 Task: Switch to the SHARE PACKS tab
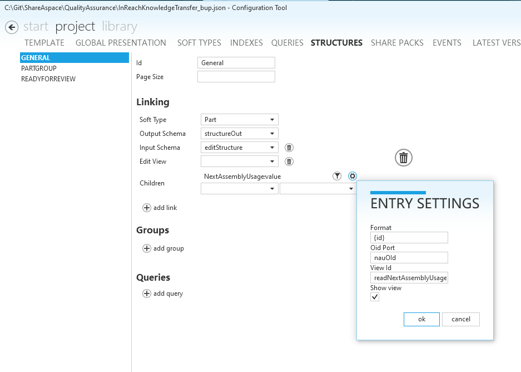[x=397, y=43]
